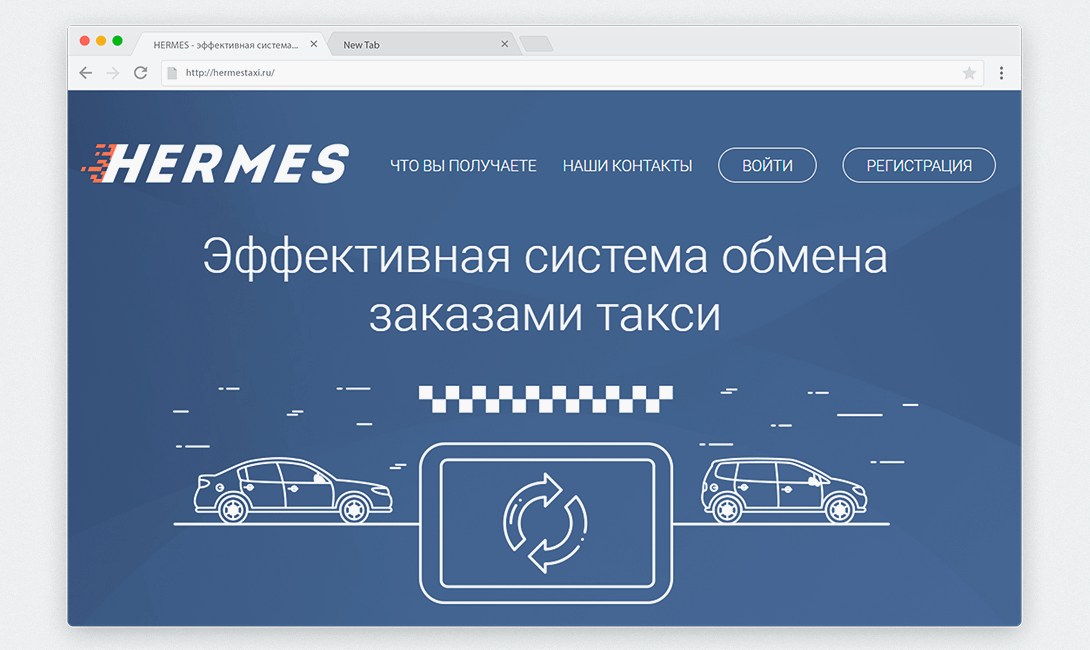Open the ЧТО ВЫ ПОЛУЧАЕТЕ section
The image size is (1090, 650).
[463, 165]
